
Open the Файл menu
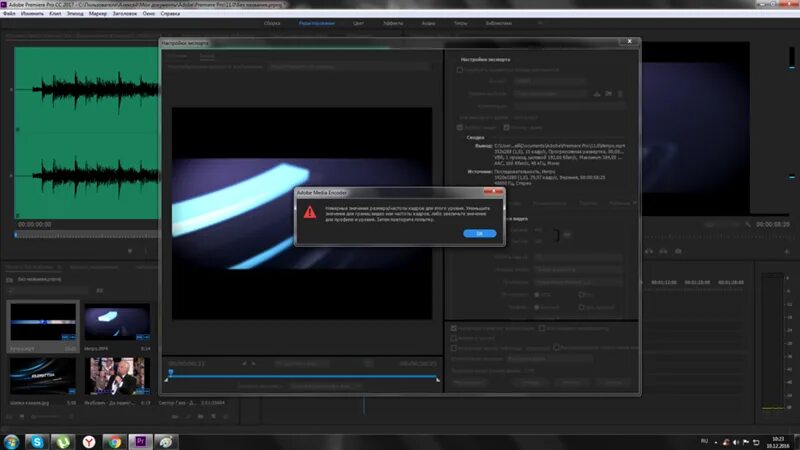[9, 14]
